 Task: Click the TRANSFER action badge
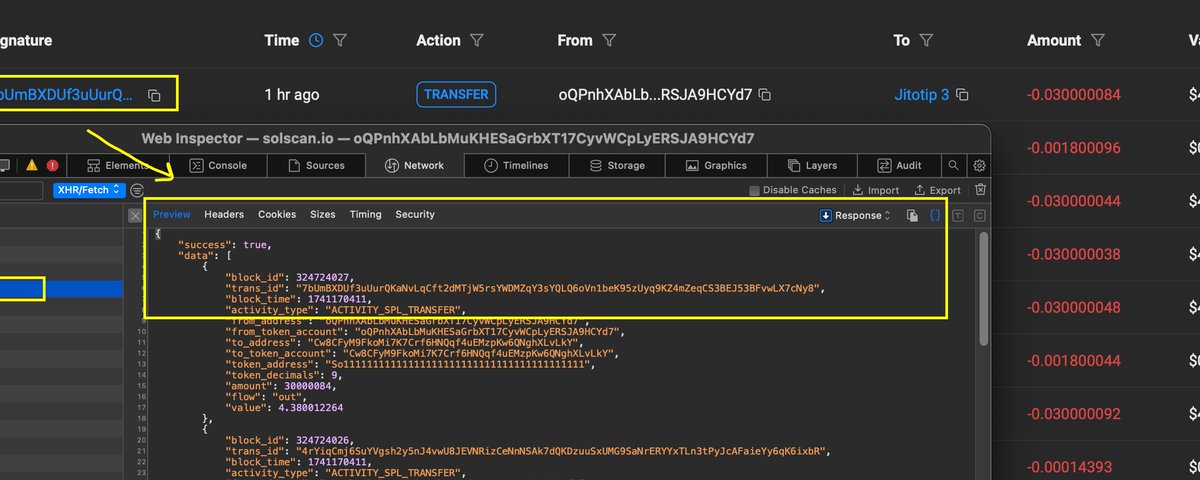coord(456,95)
